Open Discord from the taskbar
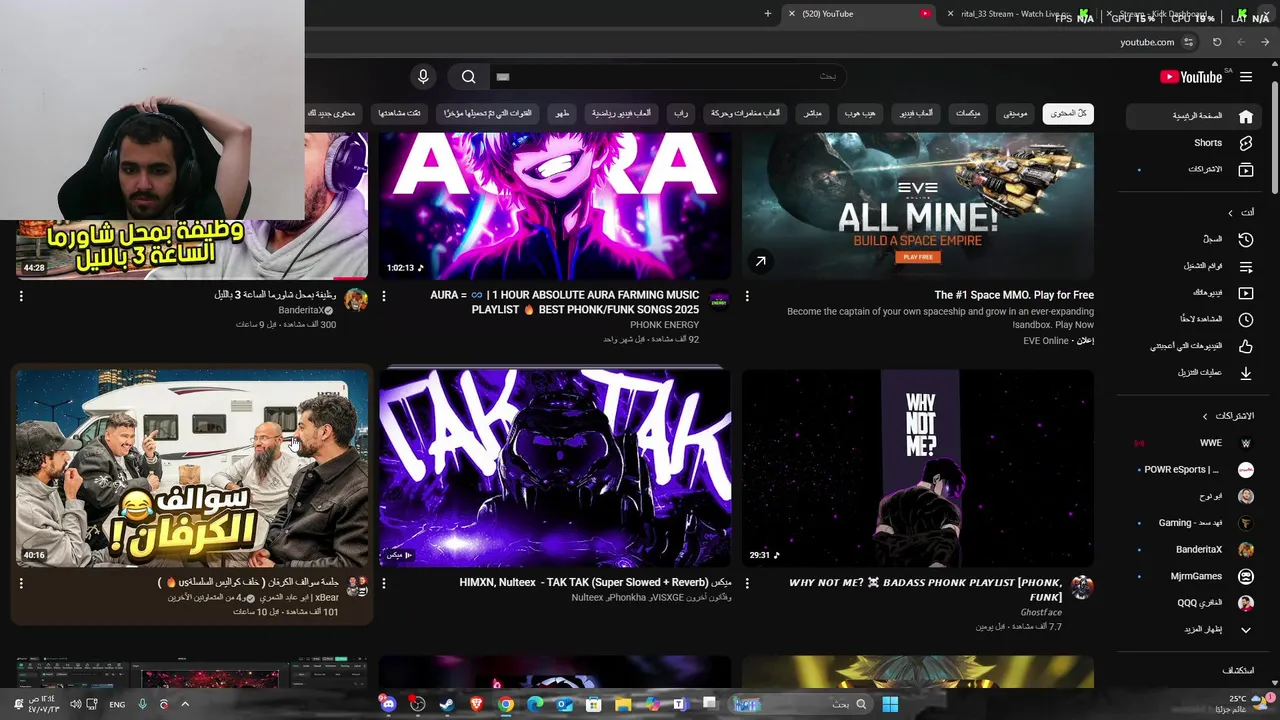Screen dimensions: 1280x720 point(388,704)
